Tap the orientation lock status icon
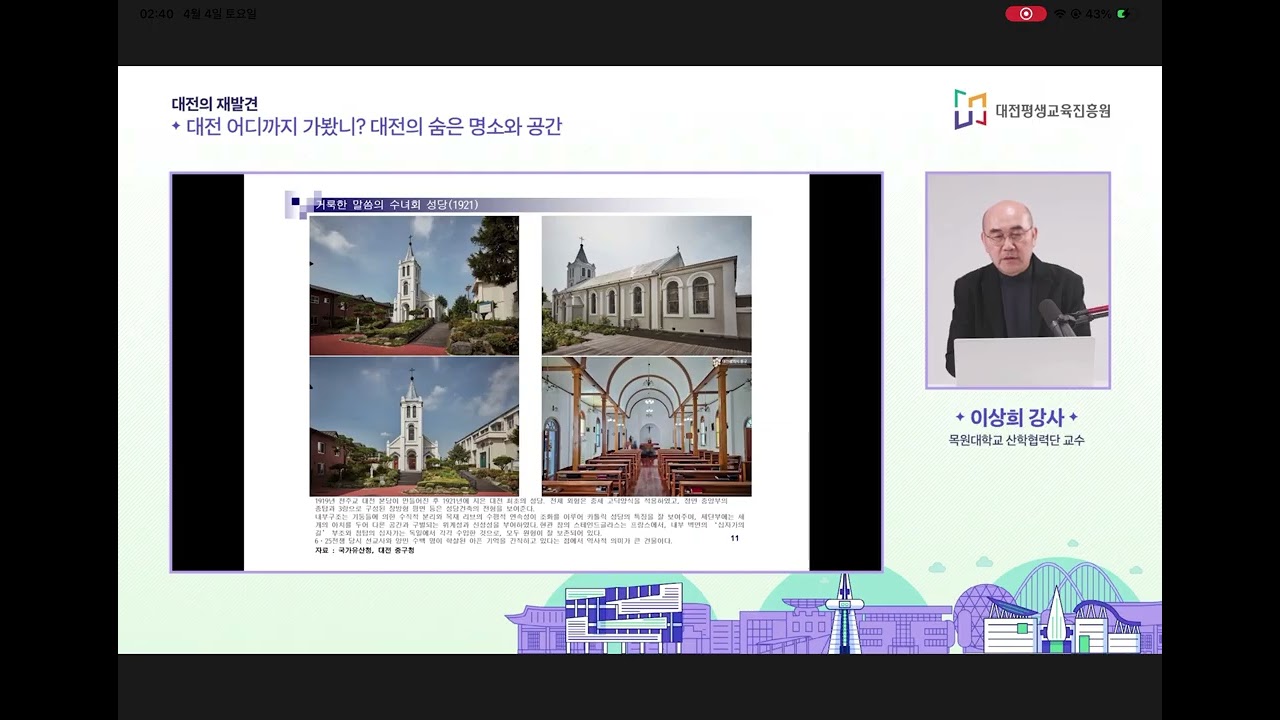Image resolution: width=1280 pixels, height=720 pixels. (x=1076, y=14)
